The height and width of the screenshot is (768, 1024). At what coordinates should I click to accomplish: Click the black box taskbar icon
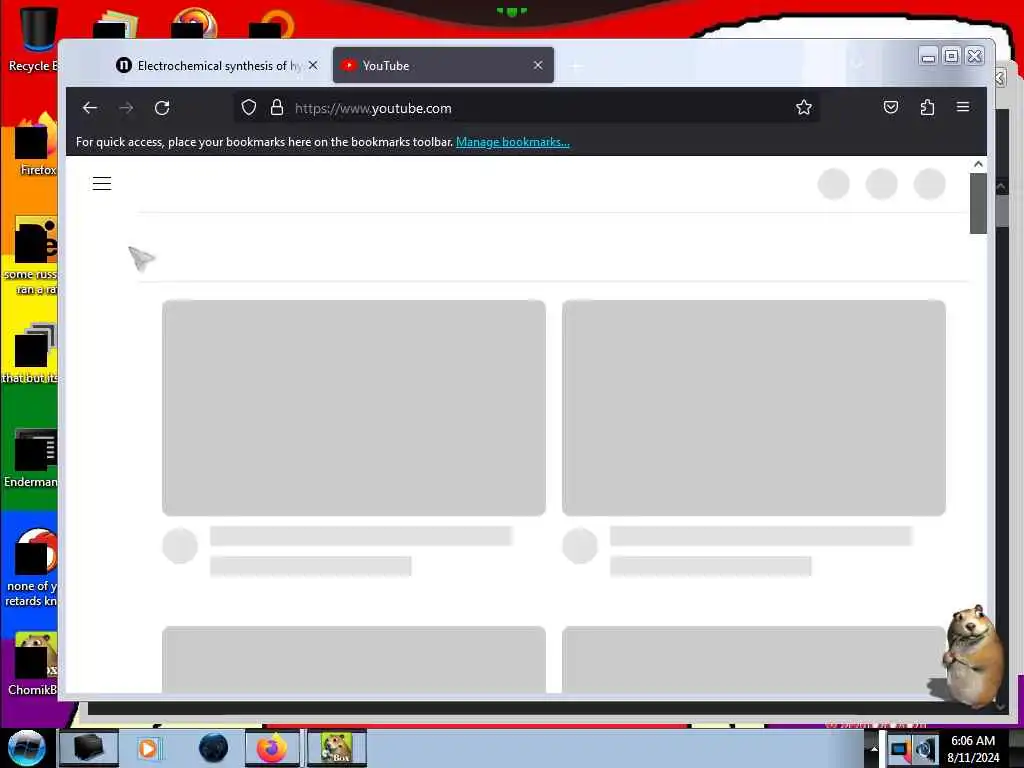pyautogui.click(x=89, y=748)
